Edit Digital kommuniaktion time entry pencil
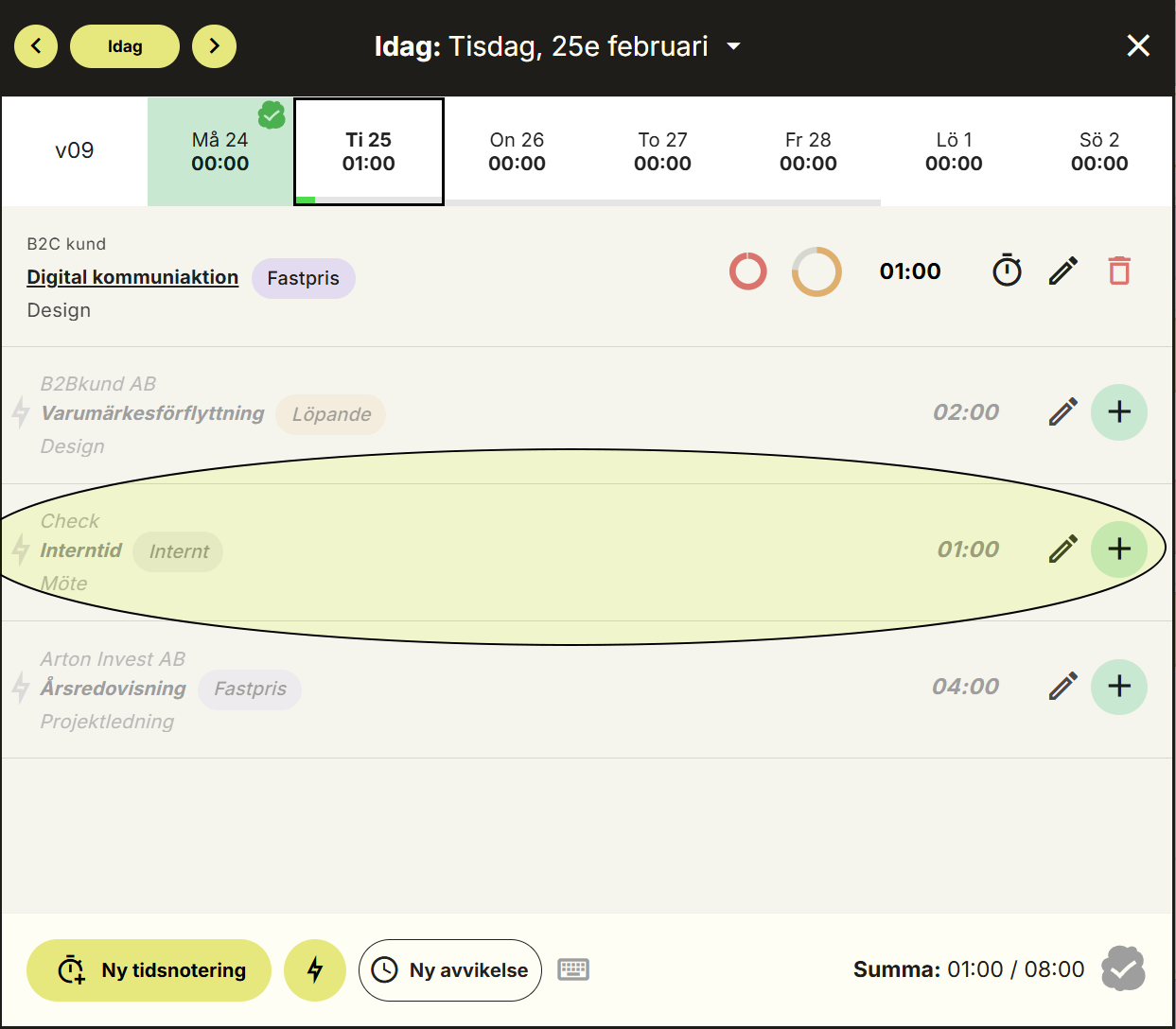1176x1029 pixels. [x=1063, y=270]
